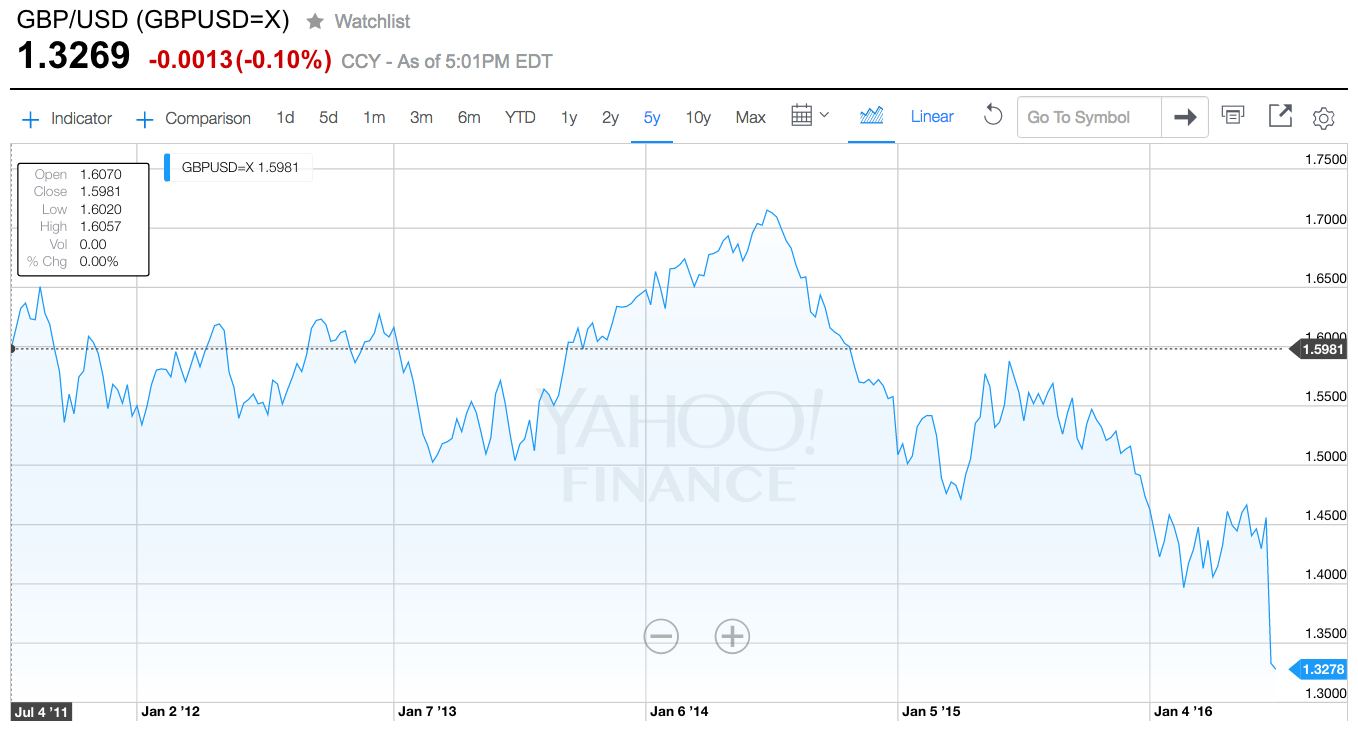Click the GBPUSD=X blue series color swatch
1358x735 pixels.
click(x=167, y=168)
